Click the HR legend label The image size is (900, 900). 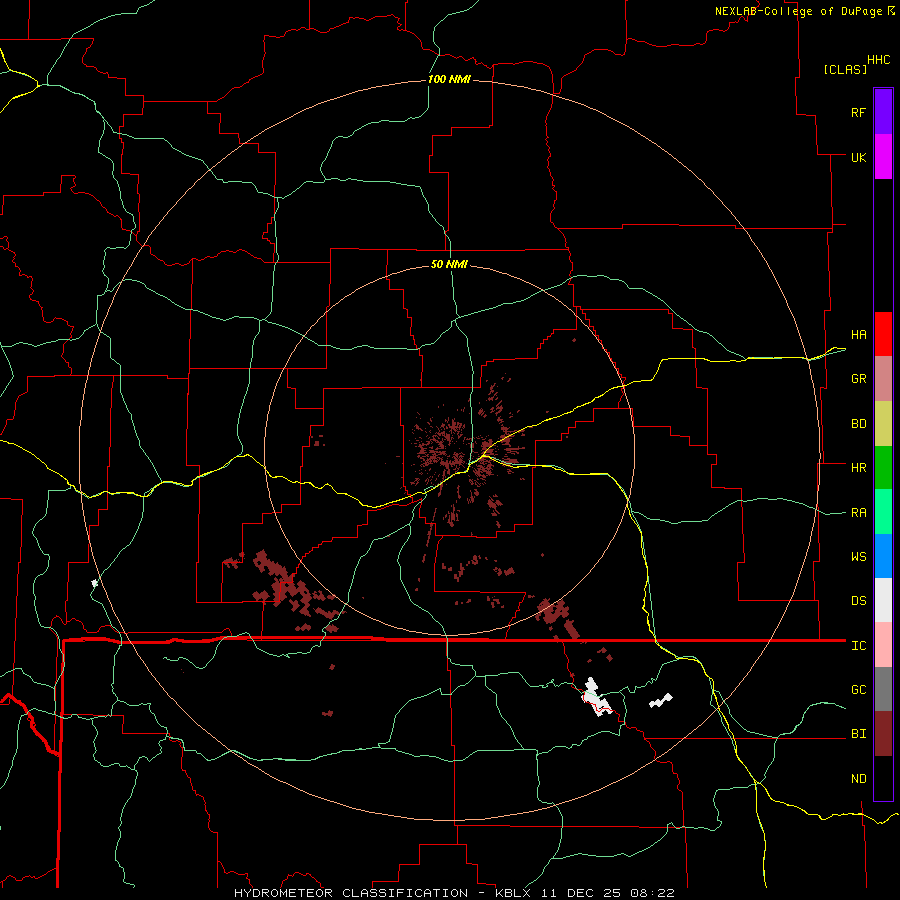858,468
